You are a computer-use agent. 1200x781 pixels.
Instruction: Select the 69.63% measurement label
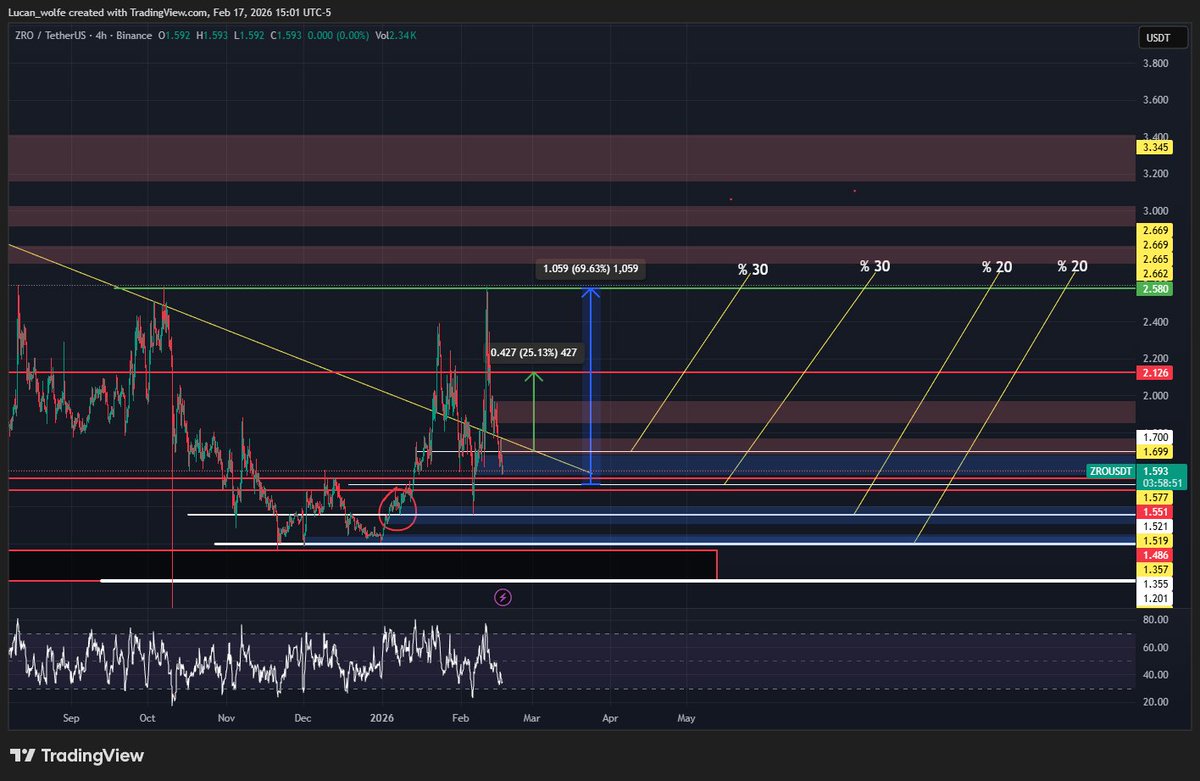pos(589,268)
